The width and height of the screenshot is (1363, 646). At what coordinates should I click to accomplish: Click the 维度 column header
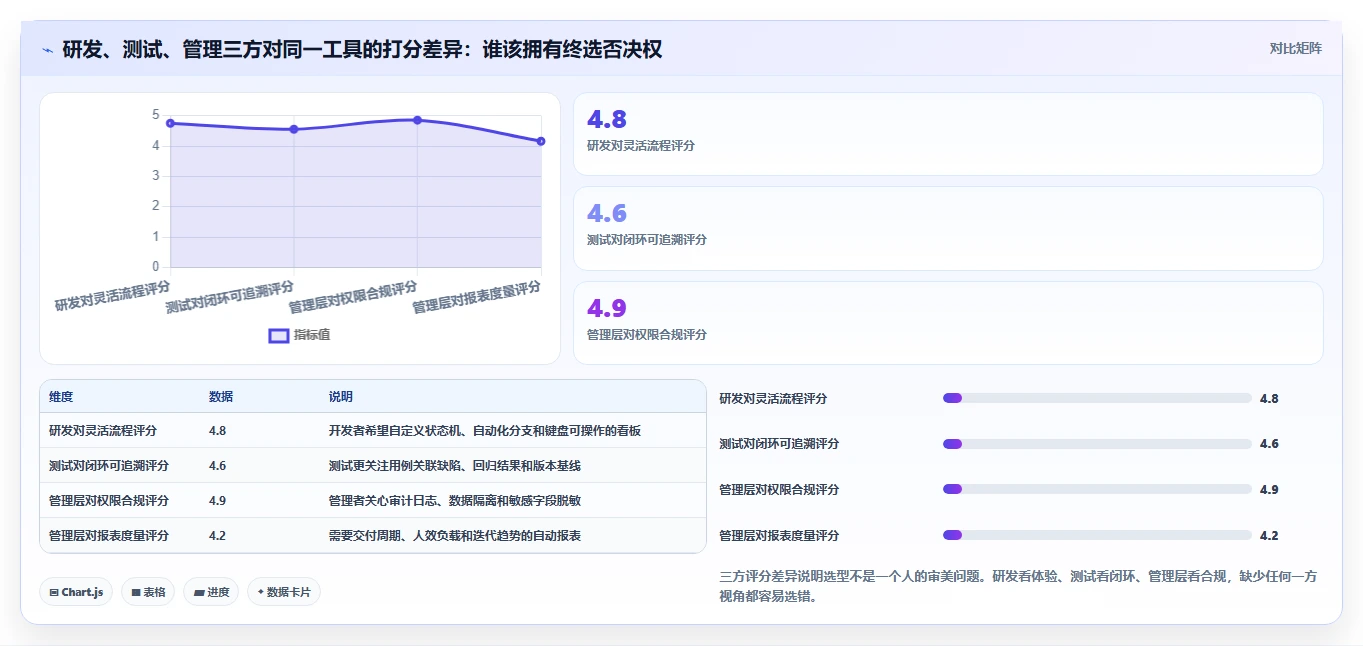(61, 397)
